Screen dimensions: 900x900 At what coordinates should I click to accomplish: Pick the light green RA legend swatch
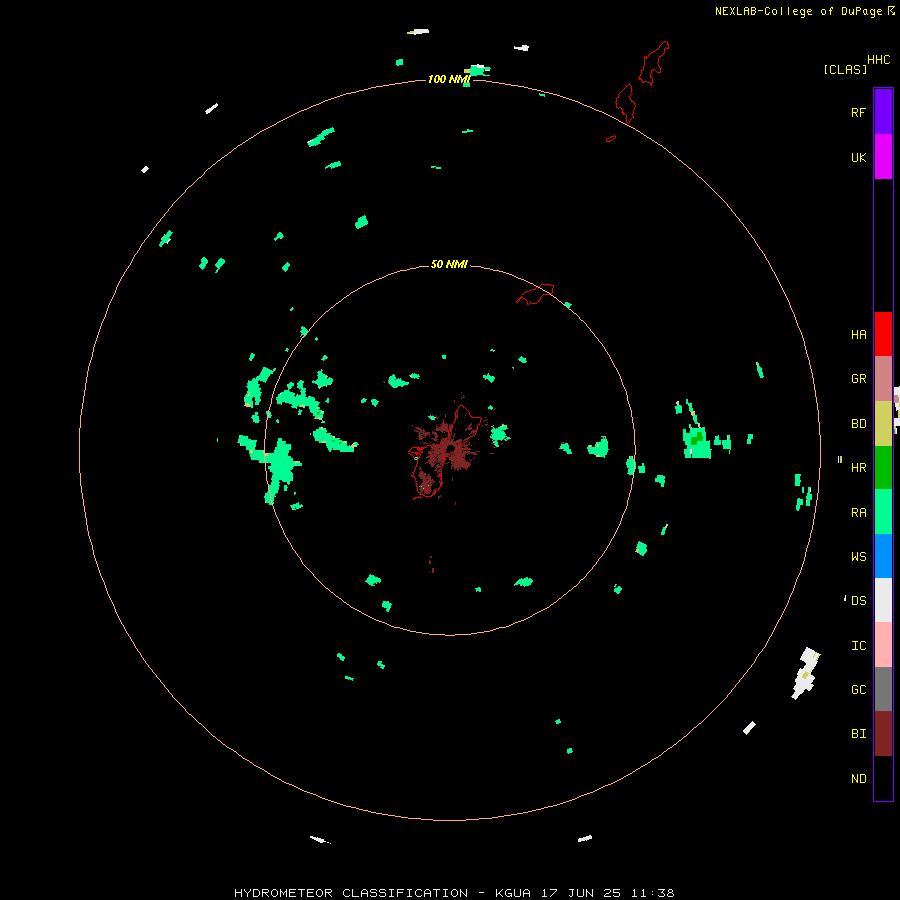[x=883, y=512]
